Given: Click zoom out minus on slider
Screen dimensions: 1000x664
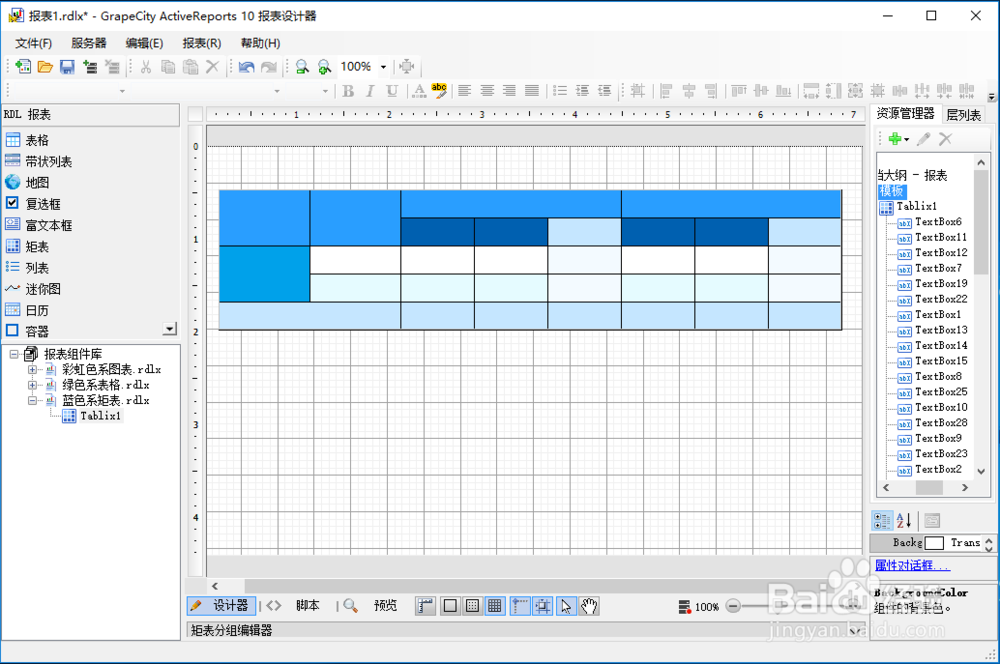Looking at the screenshot, I should (x=733, y=606).
